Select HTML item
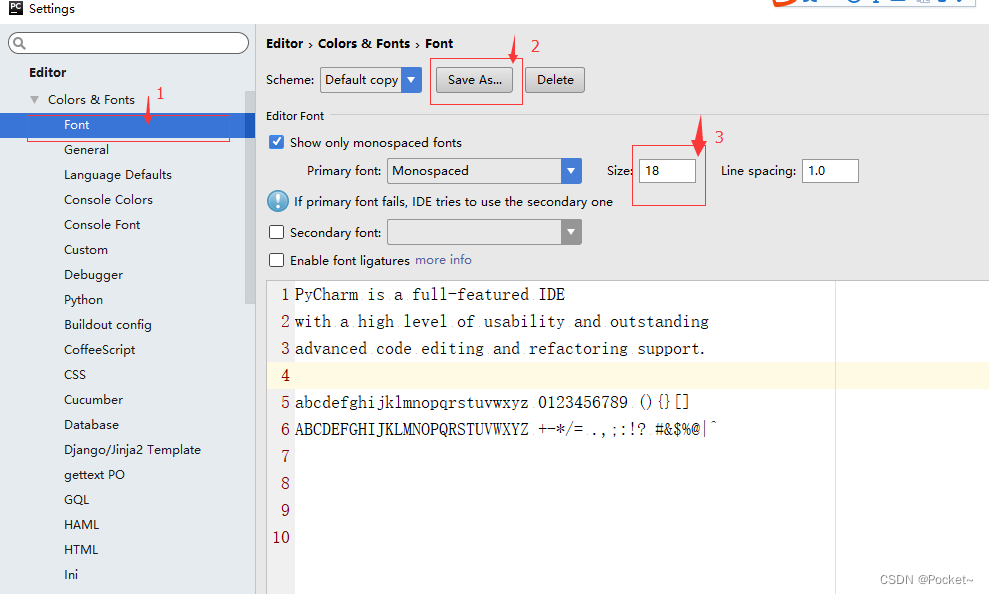This screenshot has height=594, width=989. pos(81,549)
